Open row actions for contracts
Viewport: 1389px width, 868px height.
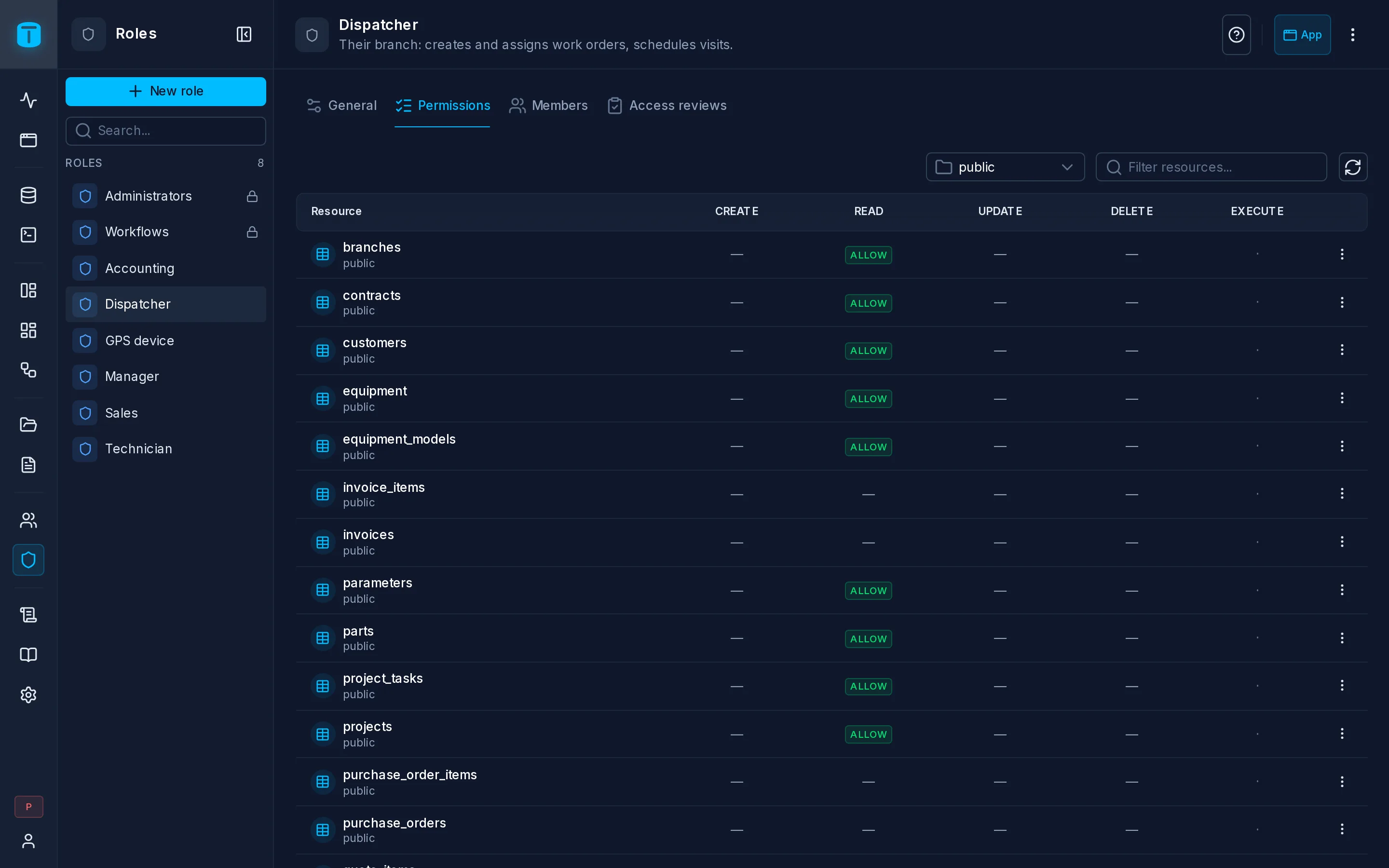point(1342,302)
